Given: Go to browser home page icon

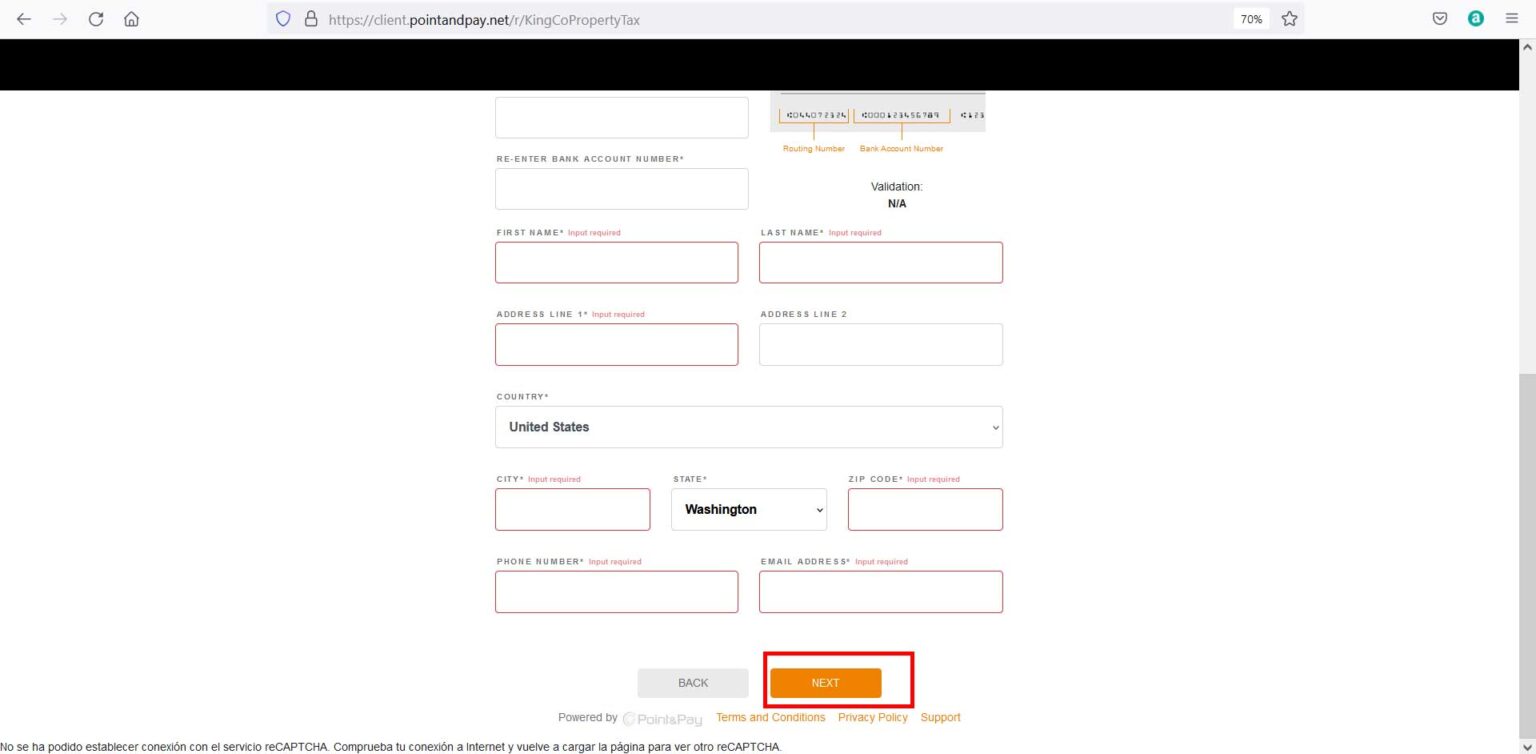Looking at the screenshot, I should [131, 19].
